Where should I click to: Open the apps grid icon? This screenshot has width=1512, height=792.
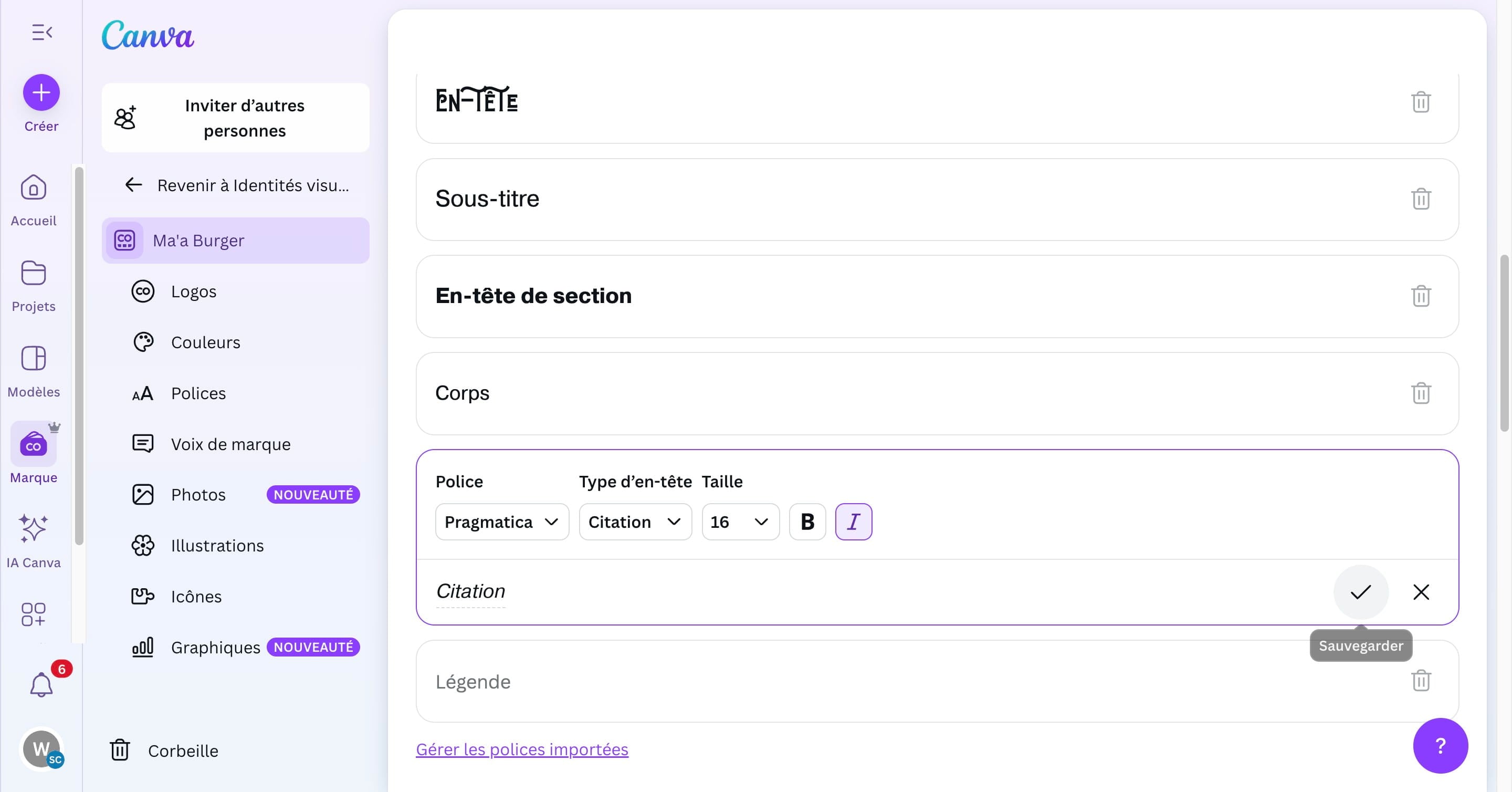click(34, 614)
